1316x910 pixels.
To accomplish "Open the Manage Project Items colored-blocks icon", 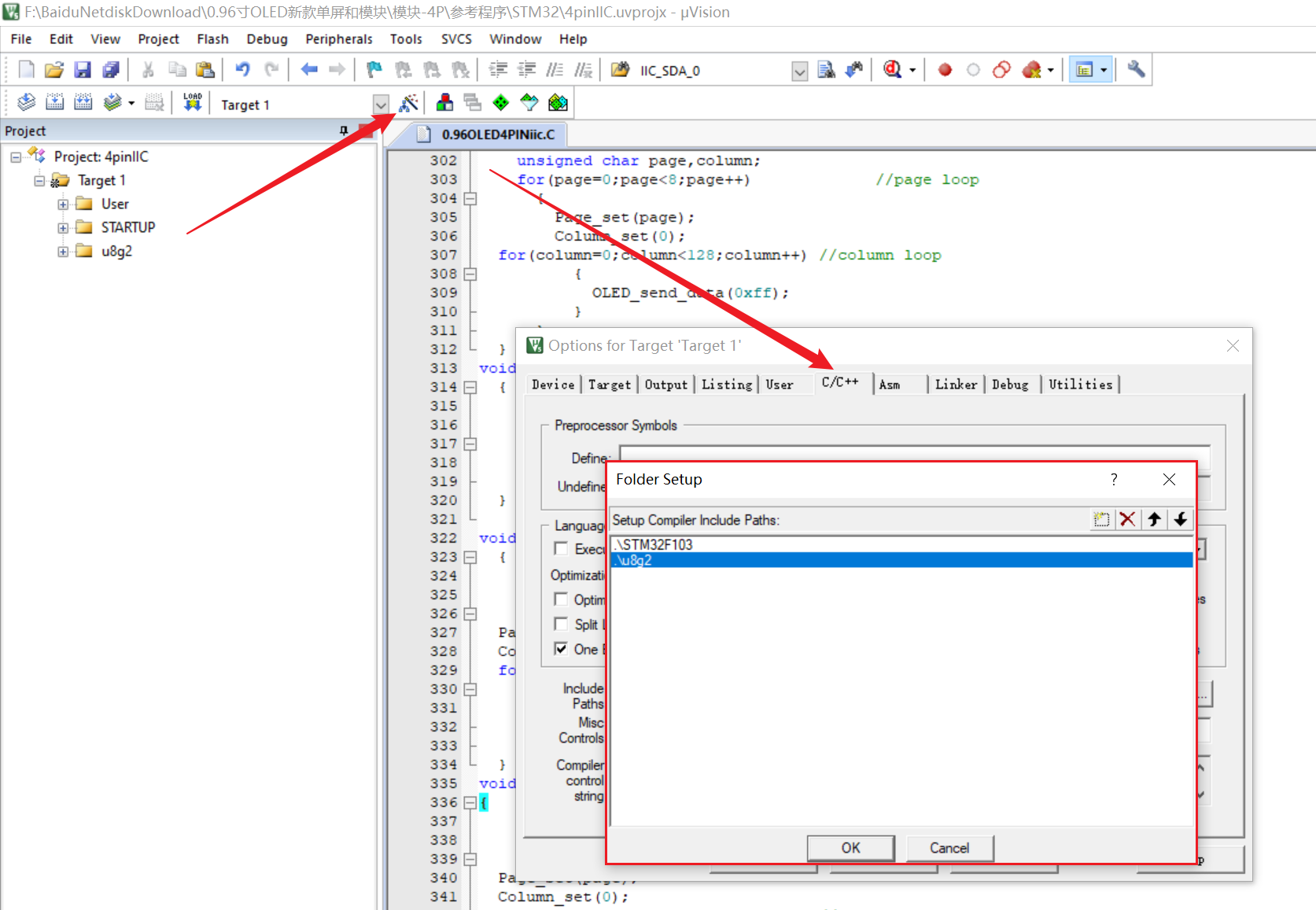I will (x=444, y=103).
